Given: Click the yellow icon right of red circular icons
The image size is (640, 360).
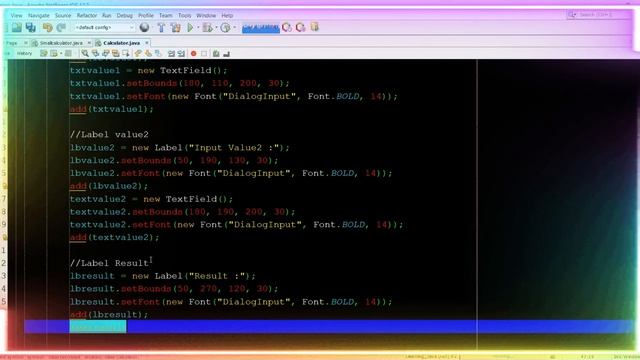Looking at the screenshot, I should (314, 27).
